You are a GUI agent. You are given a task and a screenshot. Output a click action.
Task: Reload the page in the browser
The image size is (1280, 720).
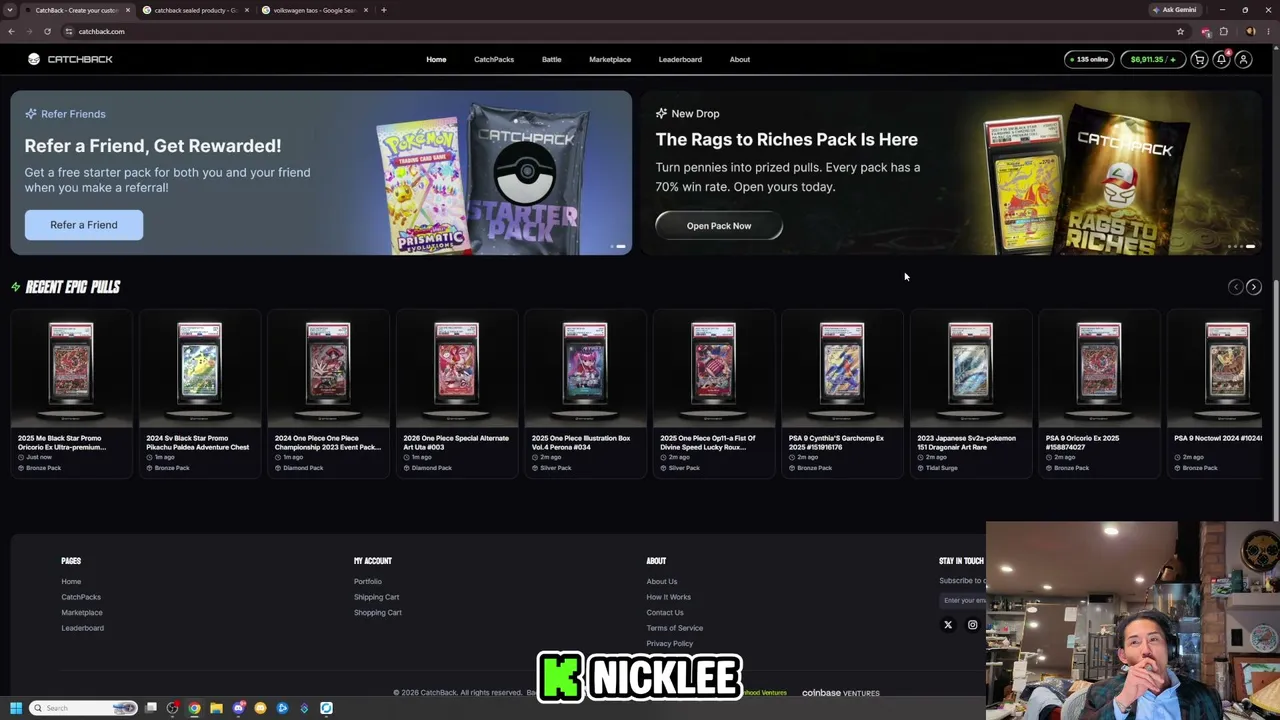[x=47, y=31]
